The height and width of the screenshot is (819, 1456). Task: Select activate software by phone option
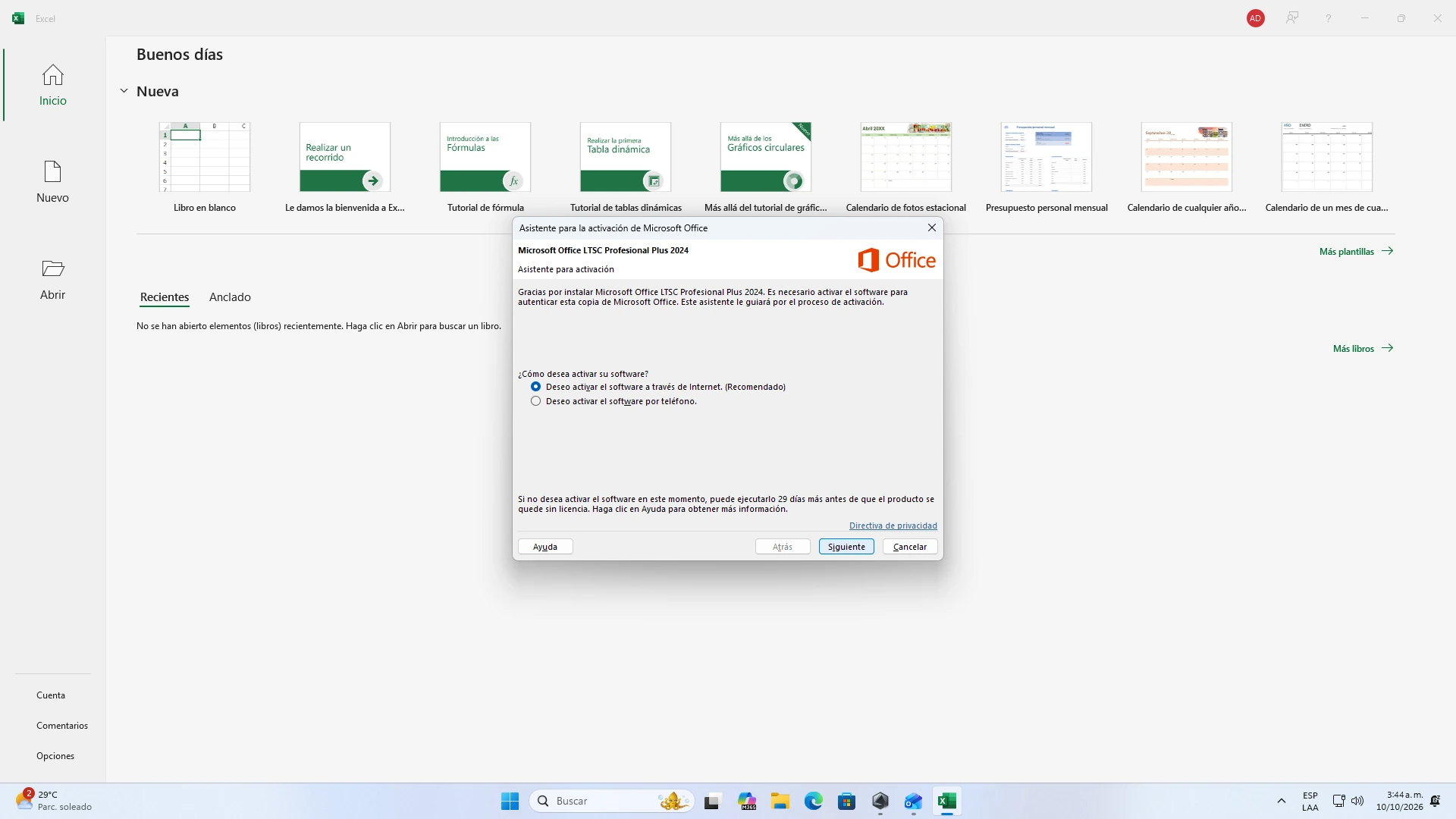[x=613, y=401]
